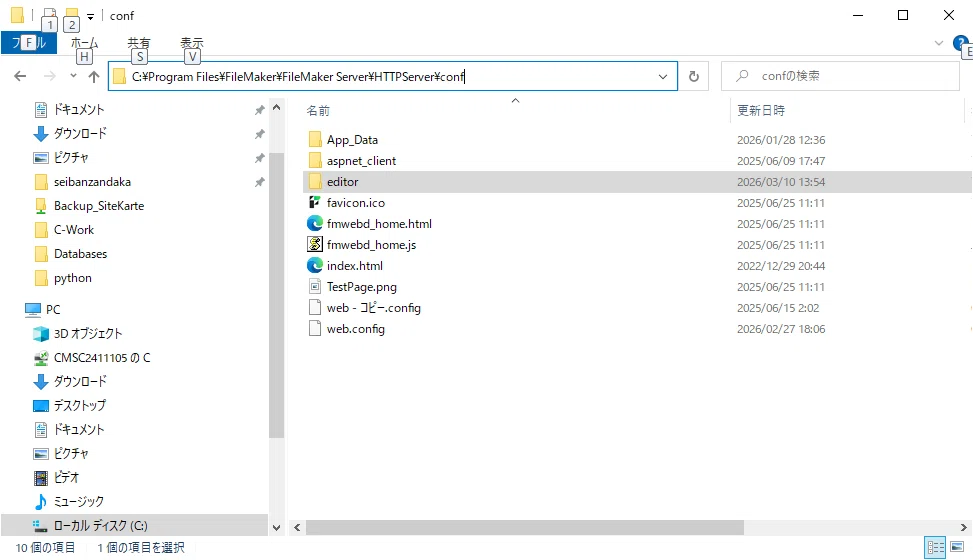Image resolution: width=973 pixels, height=560 pixels.
Task: Open pinned ドキュメント in quick access
Action: click(79, 110)
